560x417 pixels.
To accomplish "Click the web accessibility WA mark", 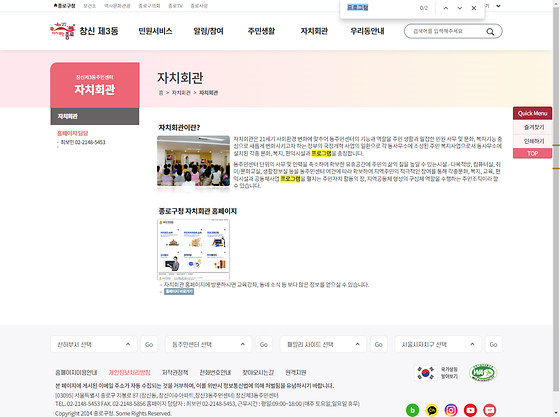I will [483, 373].
